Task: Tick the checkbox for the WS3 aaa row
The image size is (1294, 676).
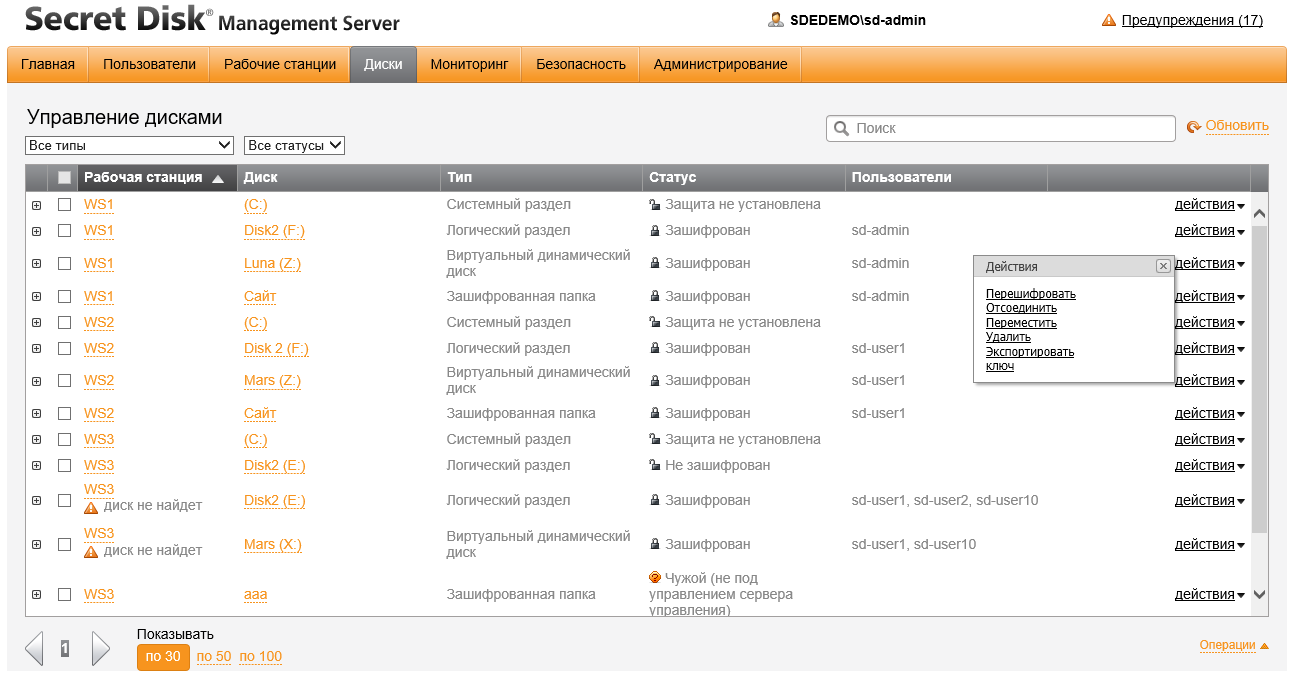Action: pos(65,595)
